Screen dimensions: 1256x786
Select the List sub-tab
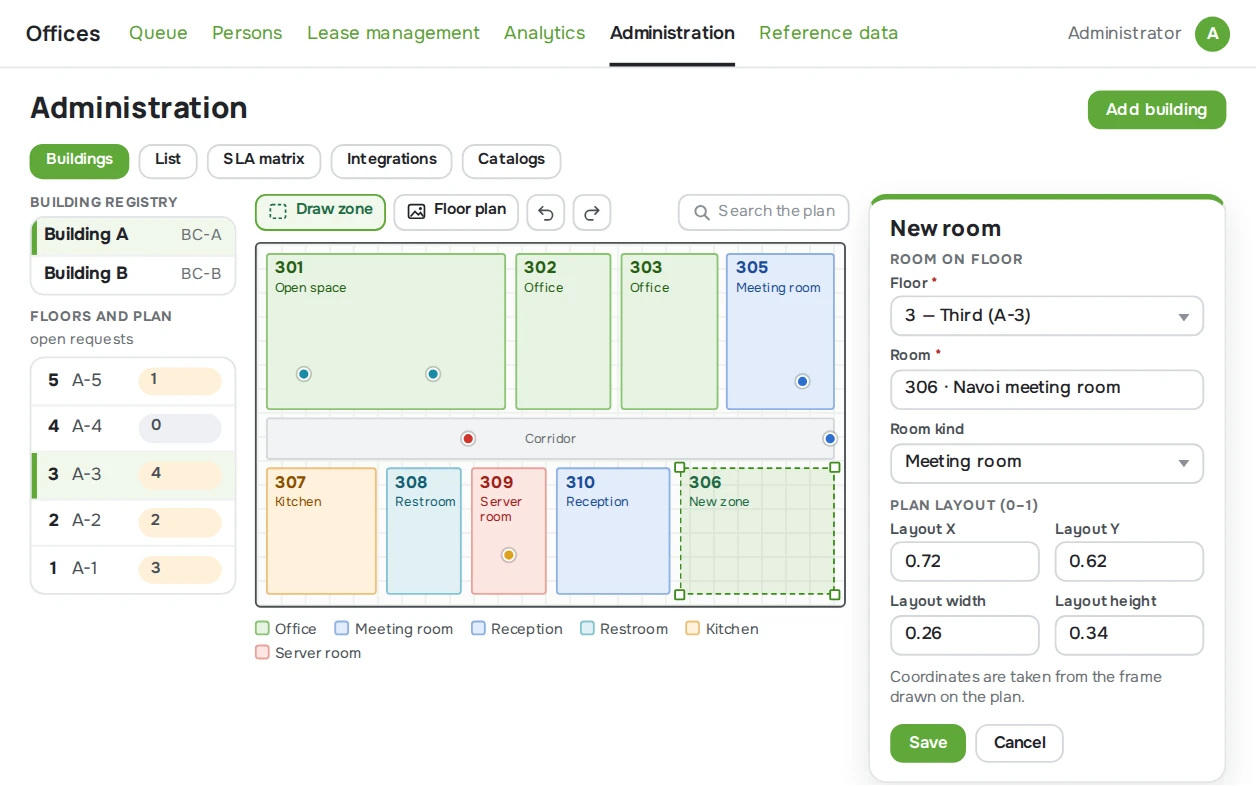(168, 161)
